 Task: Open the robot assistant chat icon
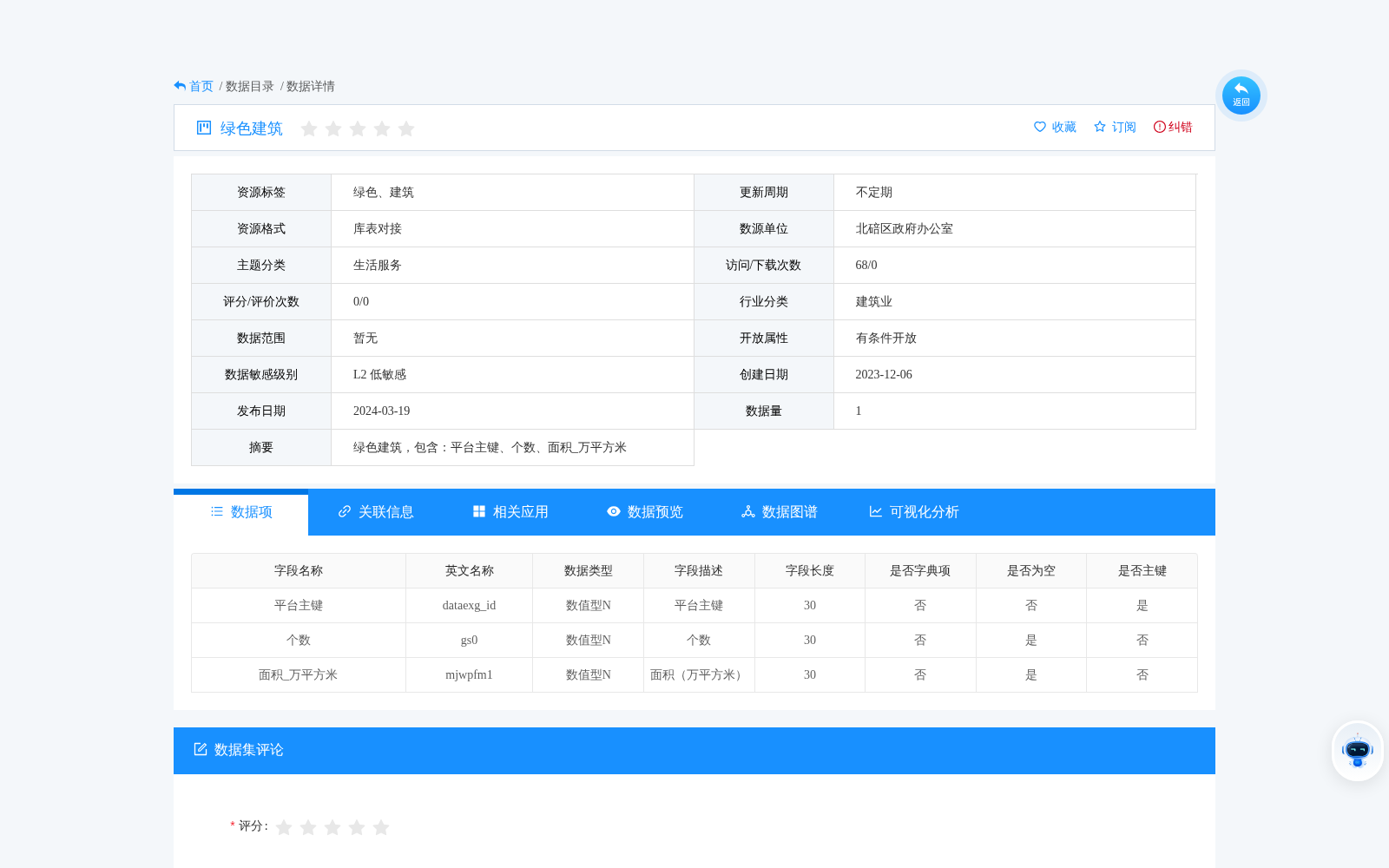[1358, 751]
